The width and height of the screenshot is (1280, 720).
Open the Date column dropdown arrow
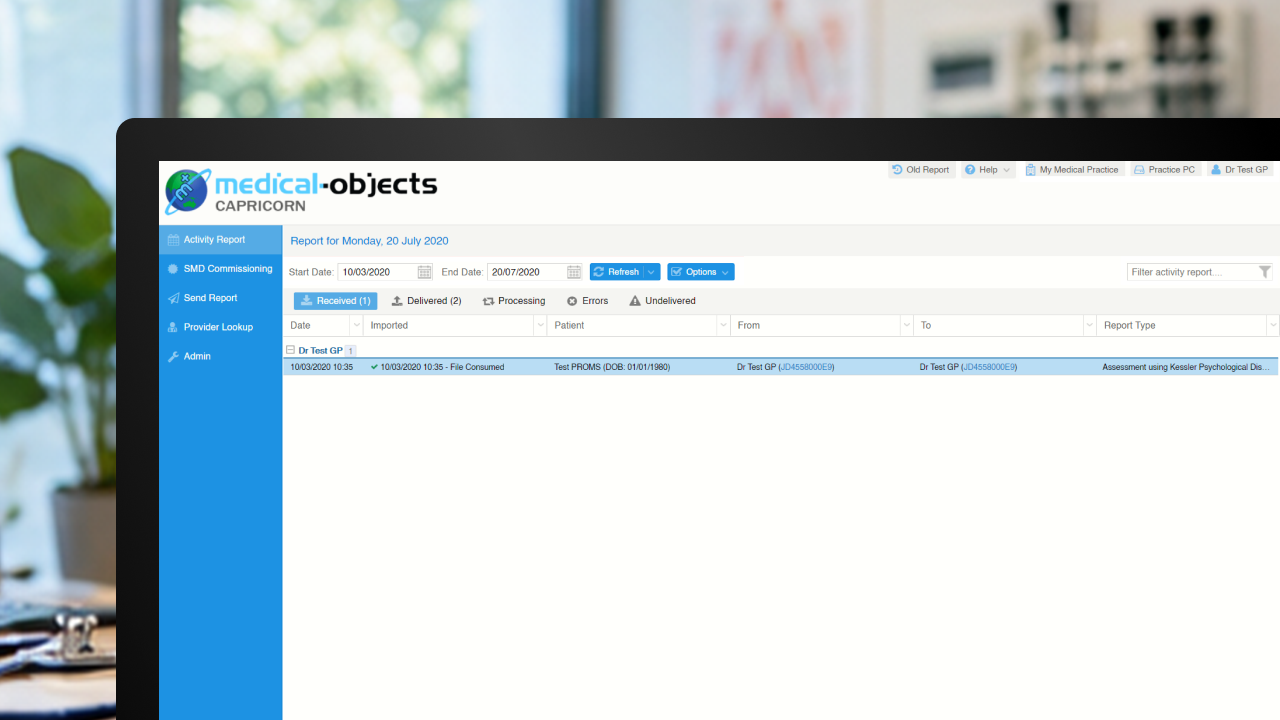356,325
